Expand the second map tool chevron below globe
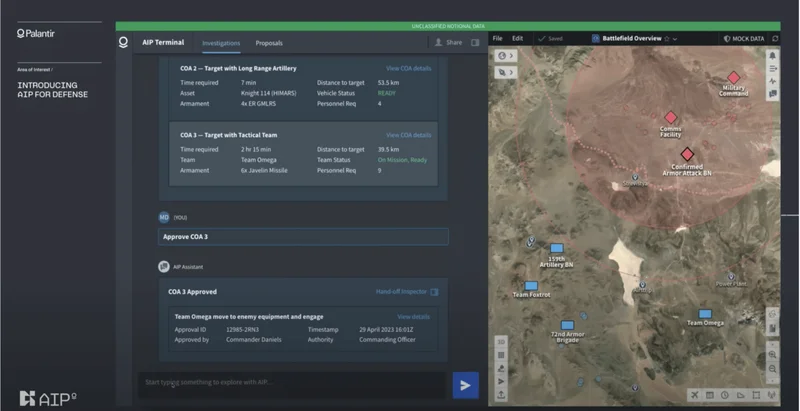This screenshot has width=800, height=411. click(x=512, y=72)
